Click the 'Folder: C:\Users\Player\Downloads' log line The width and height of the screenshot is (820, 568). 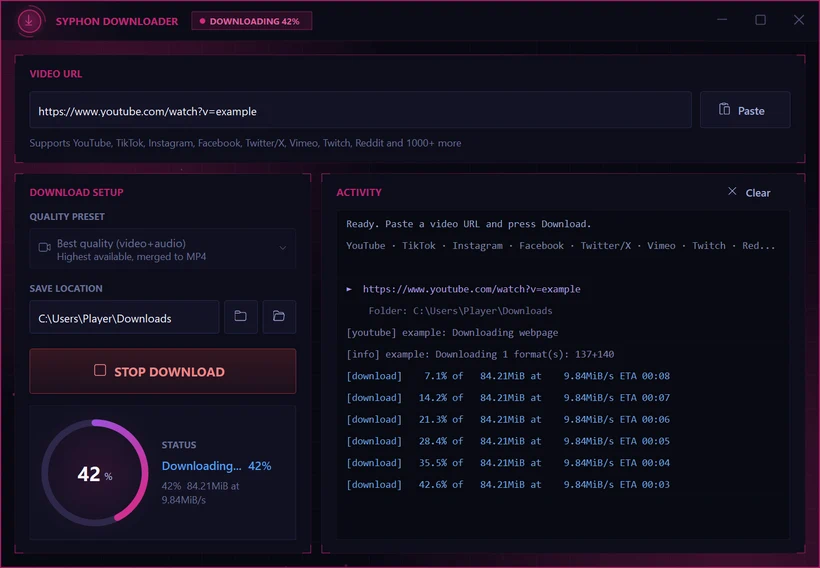[460, 311]
